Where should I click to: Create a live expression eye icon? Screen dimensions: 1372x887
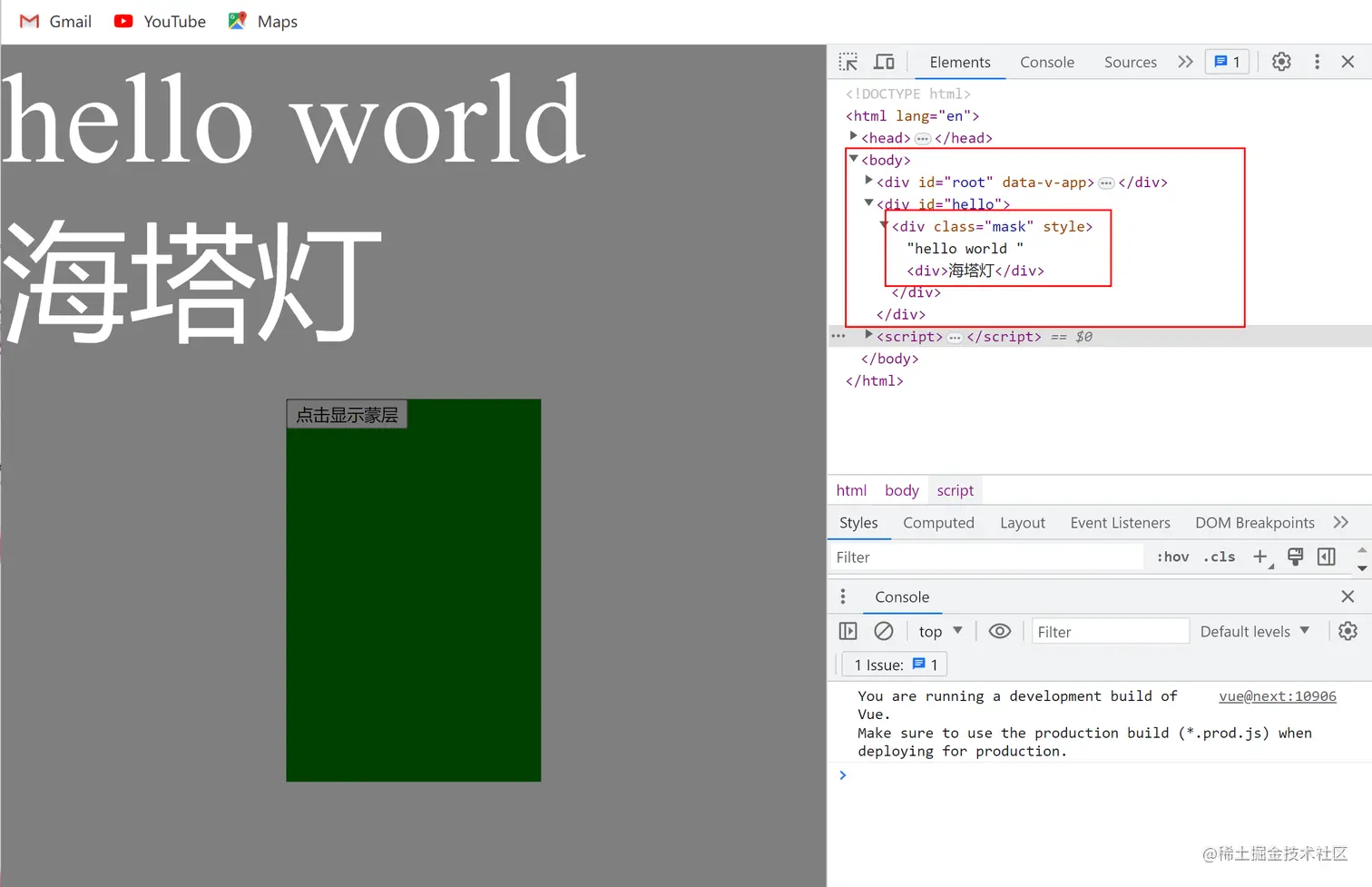coord(999,631)
